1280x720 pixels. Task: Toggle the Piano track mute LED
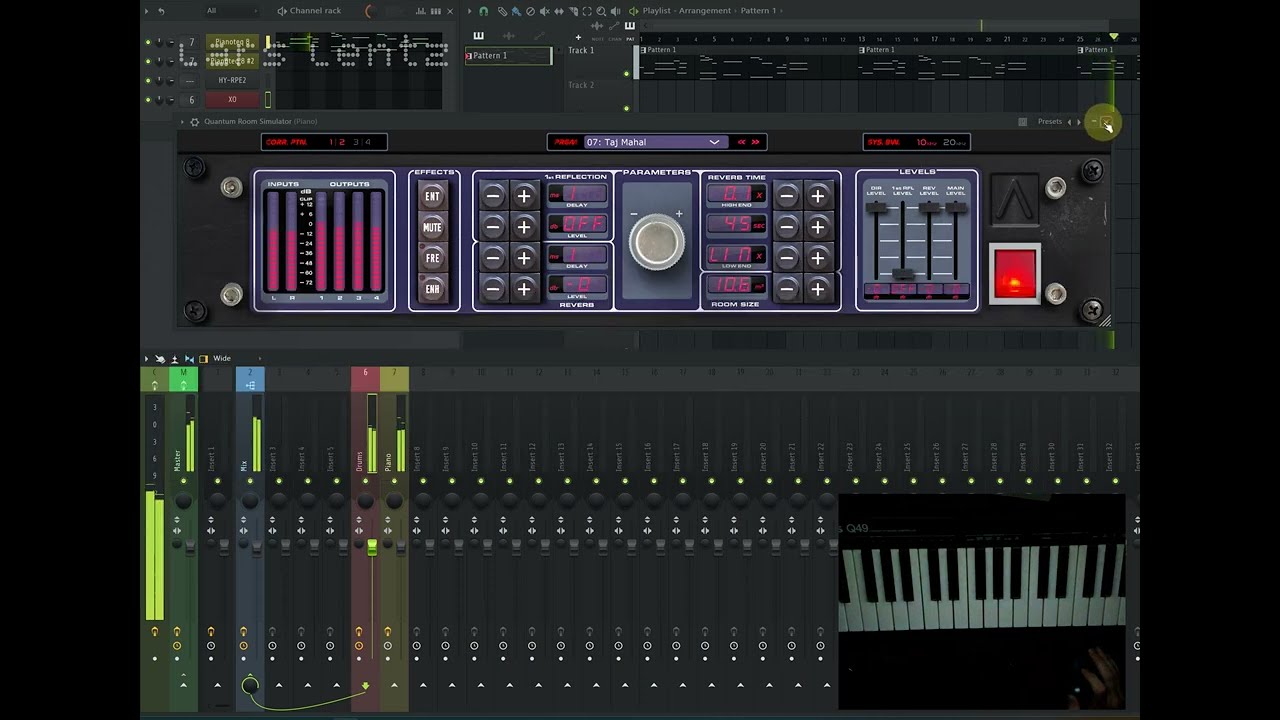[x=394, y=481]
